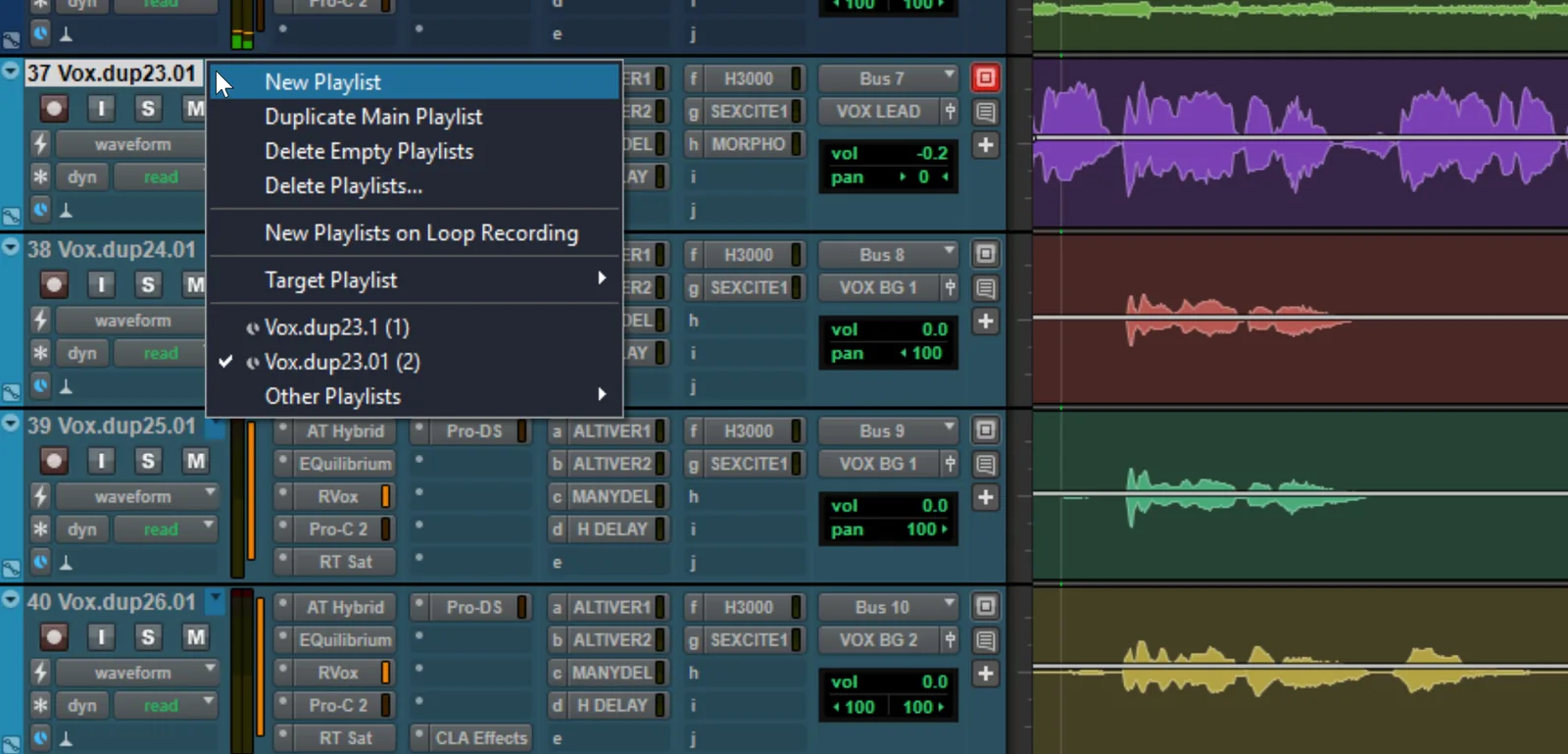Open Other Playlists submenu
Viewport: 1568px width, 754px height.
[416, 396]
